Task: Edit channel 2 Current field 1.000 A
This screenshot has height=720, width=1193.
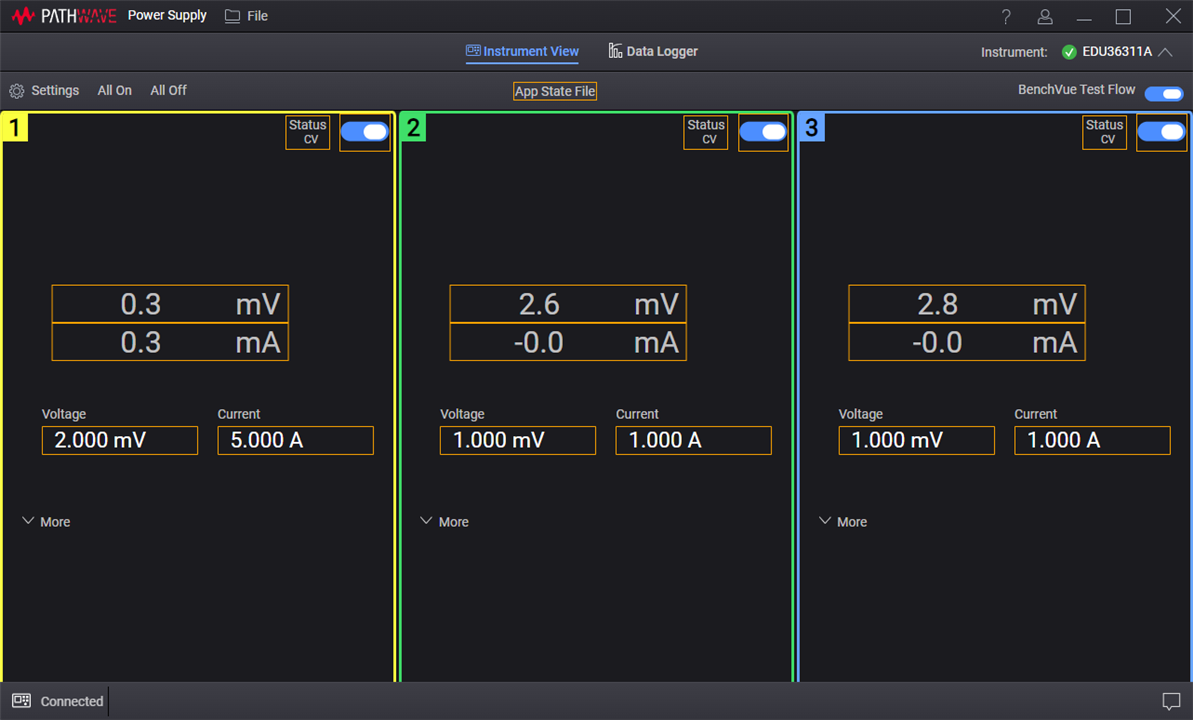Action: [x=693, y=440]
